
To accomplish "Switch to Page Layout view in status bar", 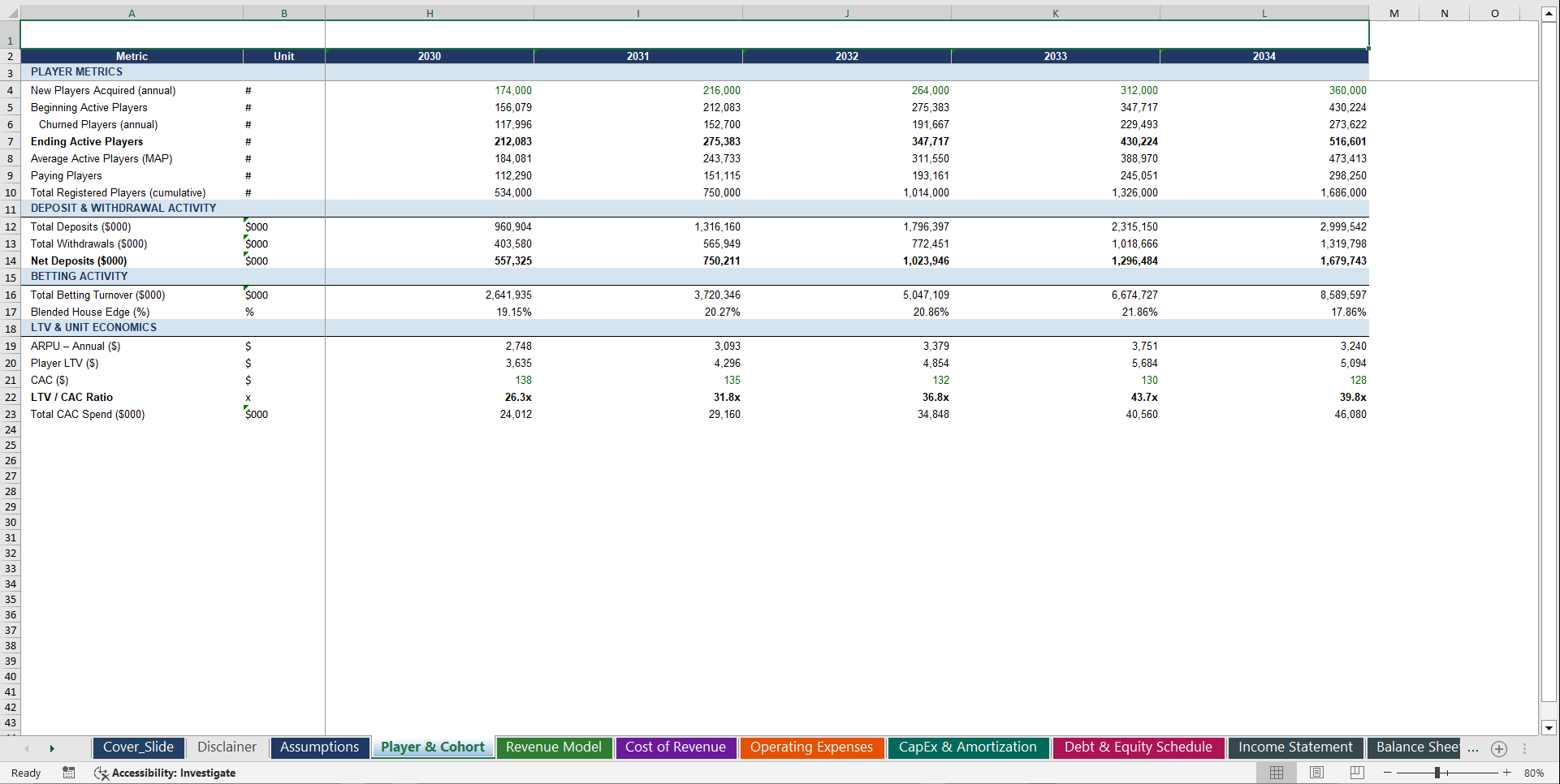I will point(1316,773).
